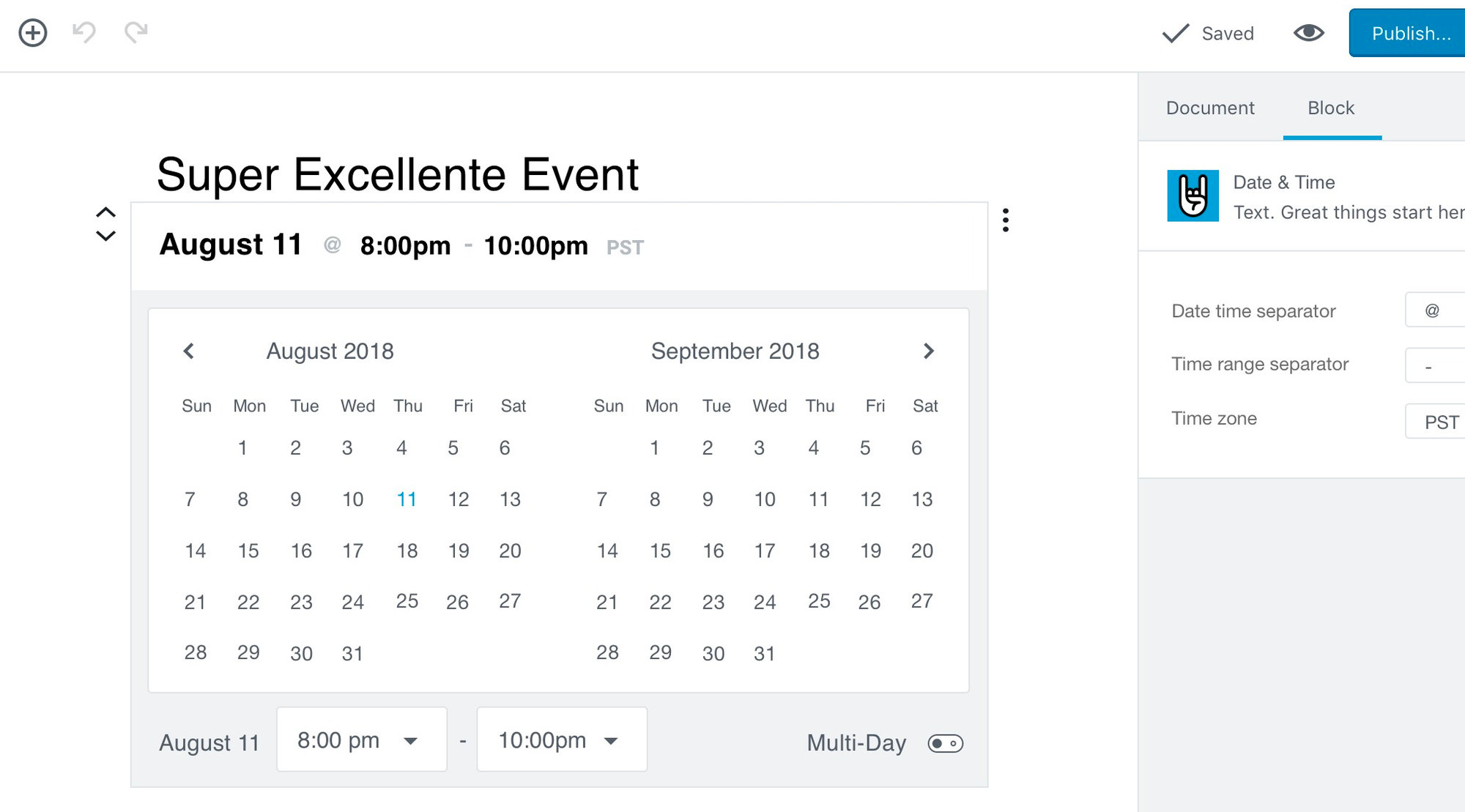Click September 15 on the calendar
Viewport: 1465px width, 812px height.
(x=661, y=551)
